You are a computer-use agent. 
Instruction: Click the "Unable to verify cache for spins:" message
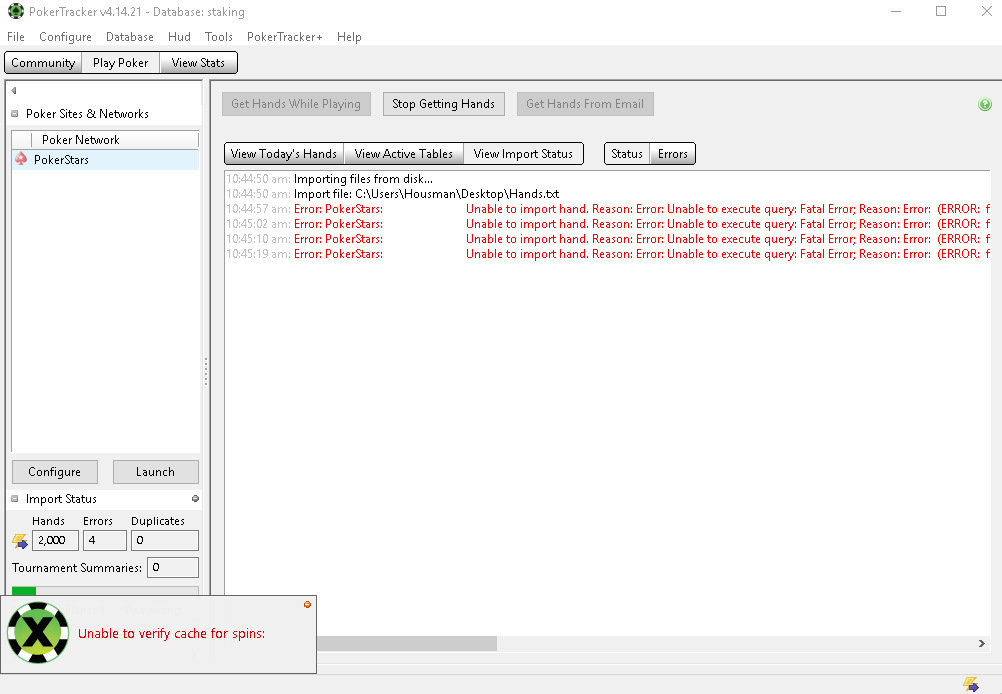pyautogui.click(x=171, y=633)
